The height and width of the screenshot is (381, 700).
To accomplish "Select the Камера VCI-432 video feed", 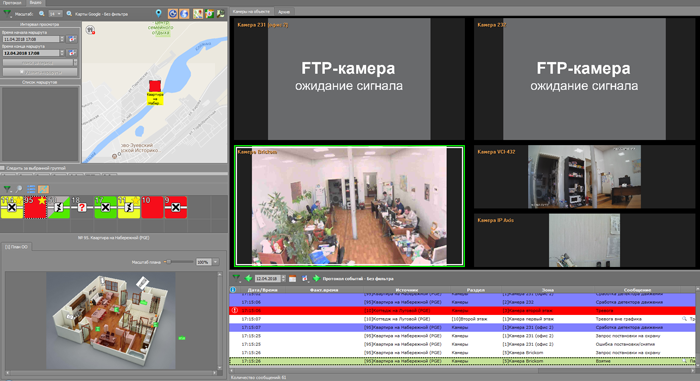I will pyautogui.click(x=584, y=177).
